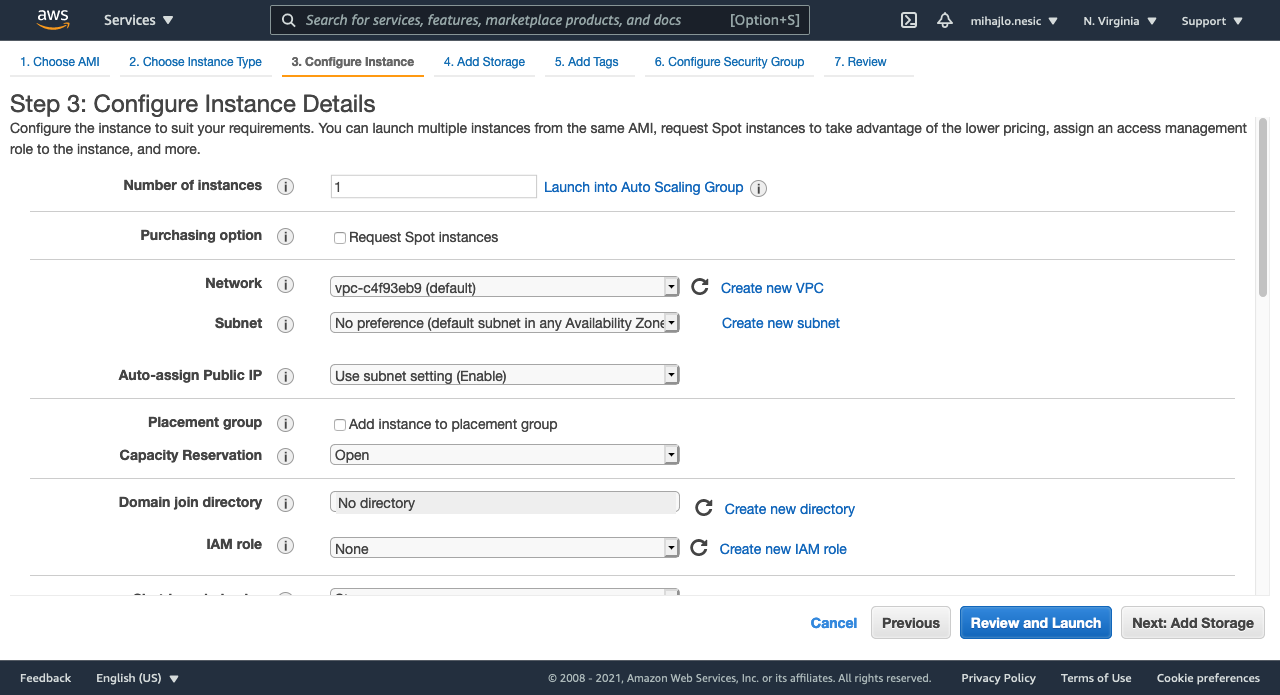Open the Subnet dropdown
The height and width of the screenshot is (695, 1280).
(x=505, y=323)
